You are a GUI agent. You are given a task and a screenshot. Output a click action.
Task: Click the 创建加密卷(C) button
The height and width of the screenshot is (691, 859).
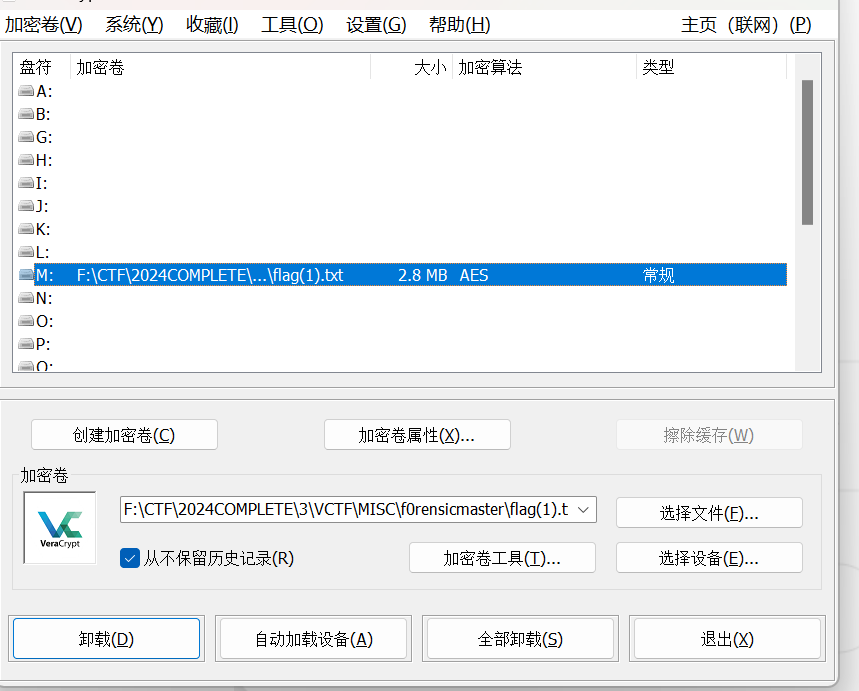point(124,435)
